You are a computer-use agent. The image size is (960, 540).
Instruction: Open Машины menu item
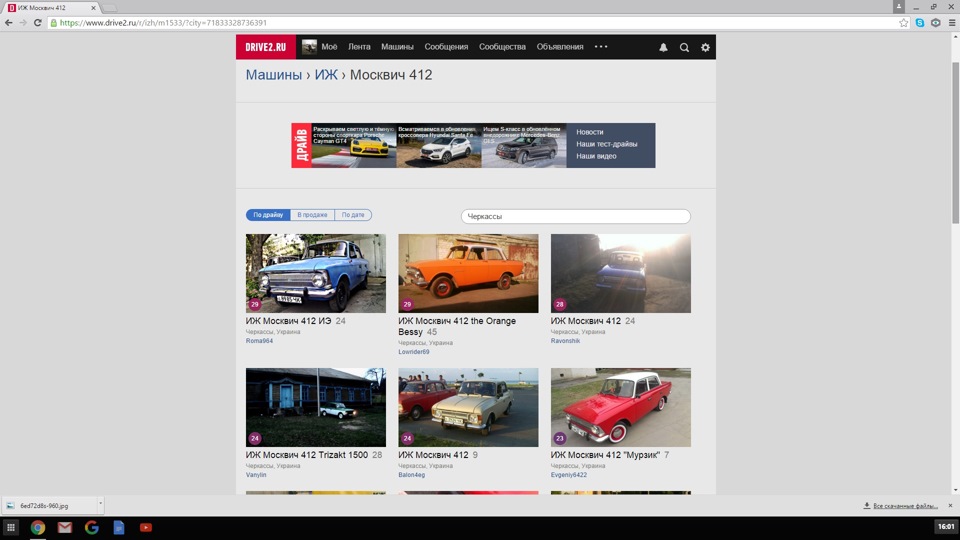(397, 47)
